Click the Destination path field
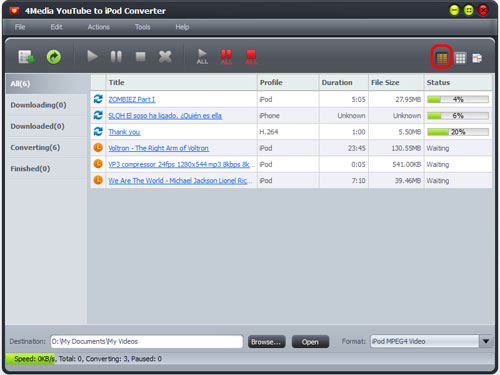The width and height of the screenshot is (500, 375). (x=147, y=341)
